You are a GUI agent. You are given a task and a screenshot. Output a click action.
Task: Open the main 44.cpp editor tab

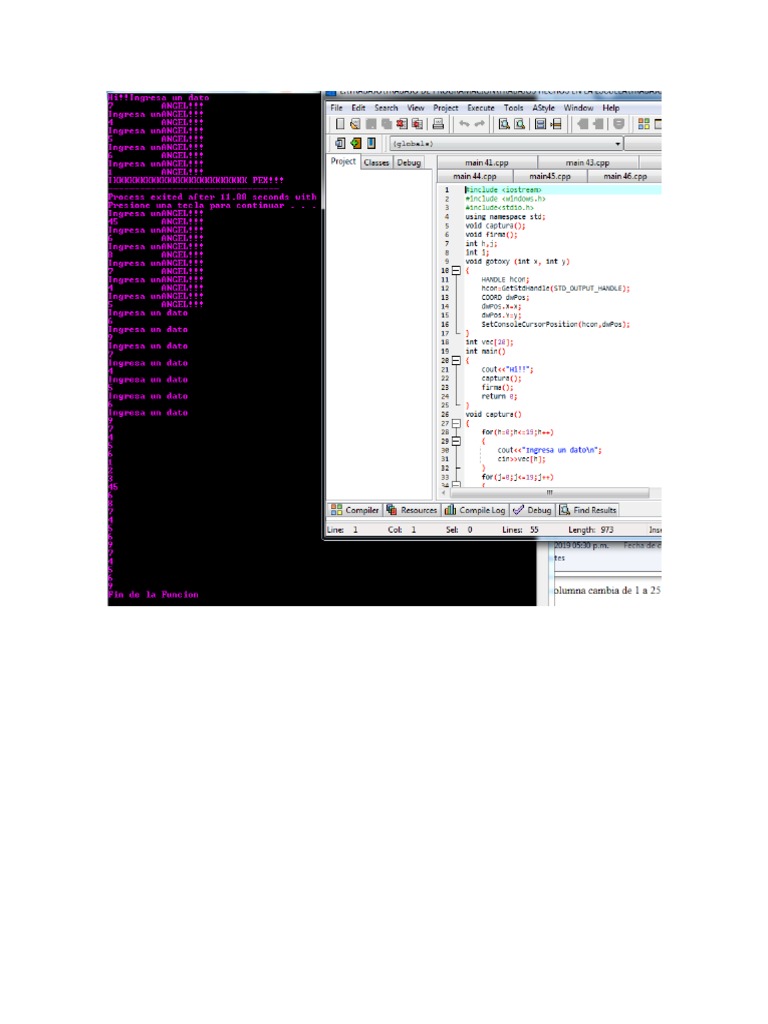(475, 176)
